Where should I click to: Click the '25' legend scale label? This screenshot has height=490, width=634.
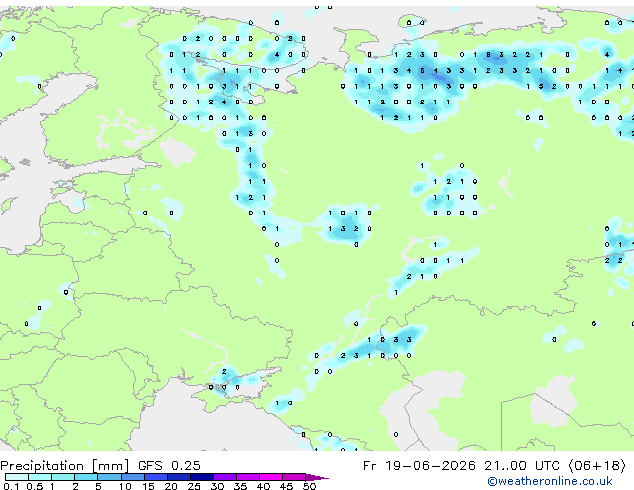coord(194,486)
